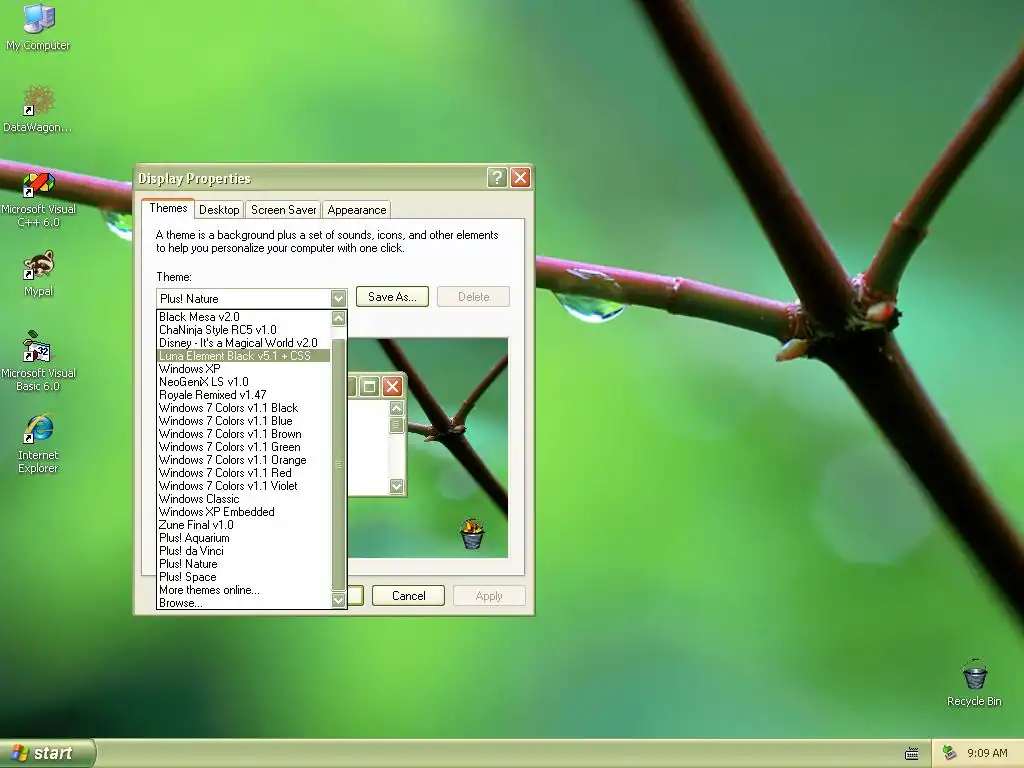
Task: Click the tray icon beside the clock
Action: click(x=949, y=753)
